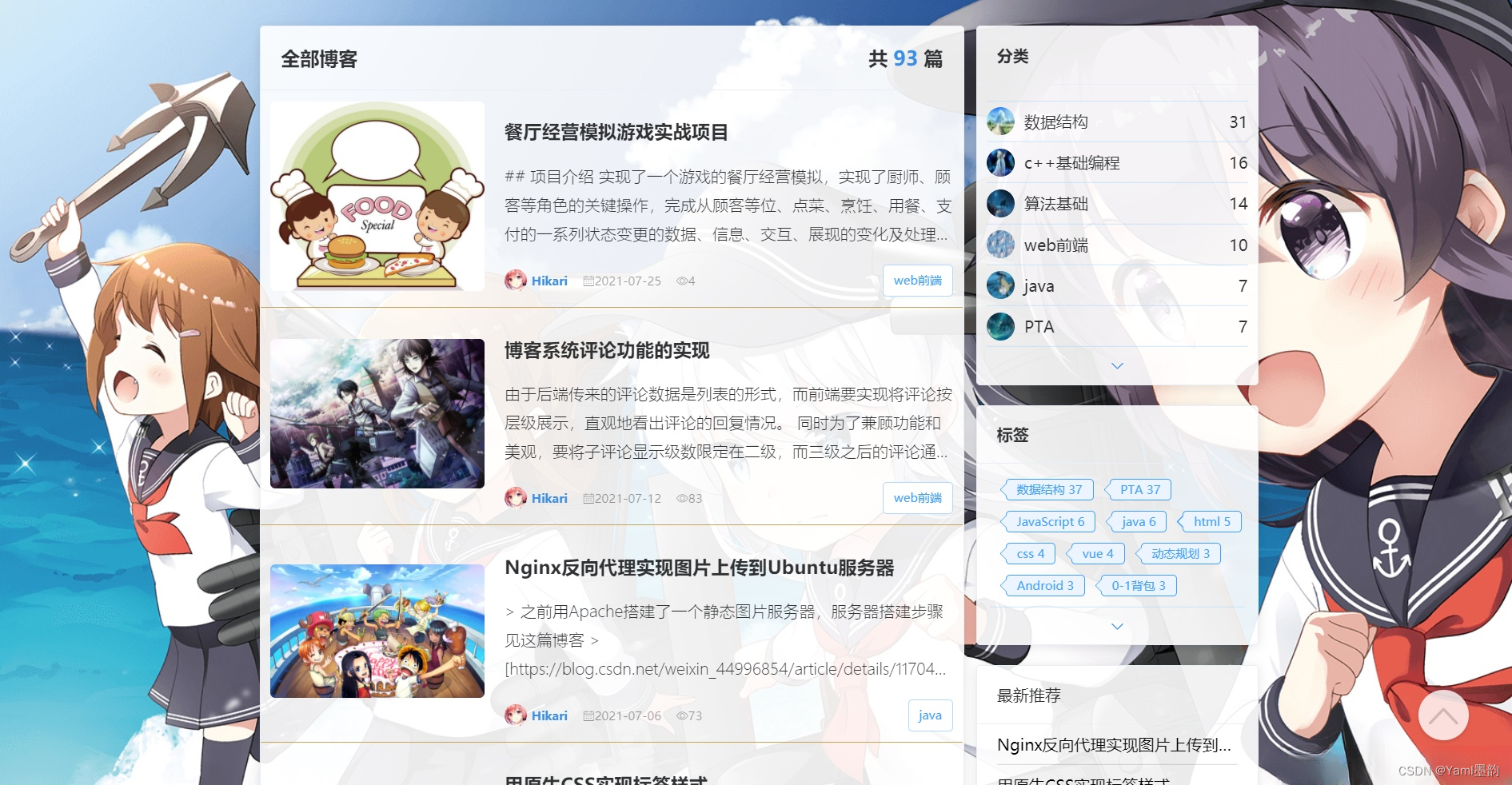Click java tag on Nginx post
This screenshot has height=785, width=1512.
coord(930,715)
